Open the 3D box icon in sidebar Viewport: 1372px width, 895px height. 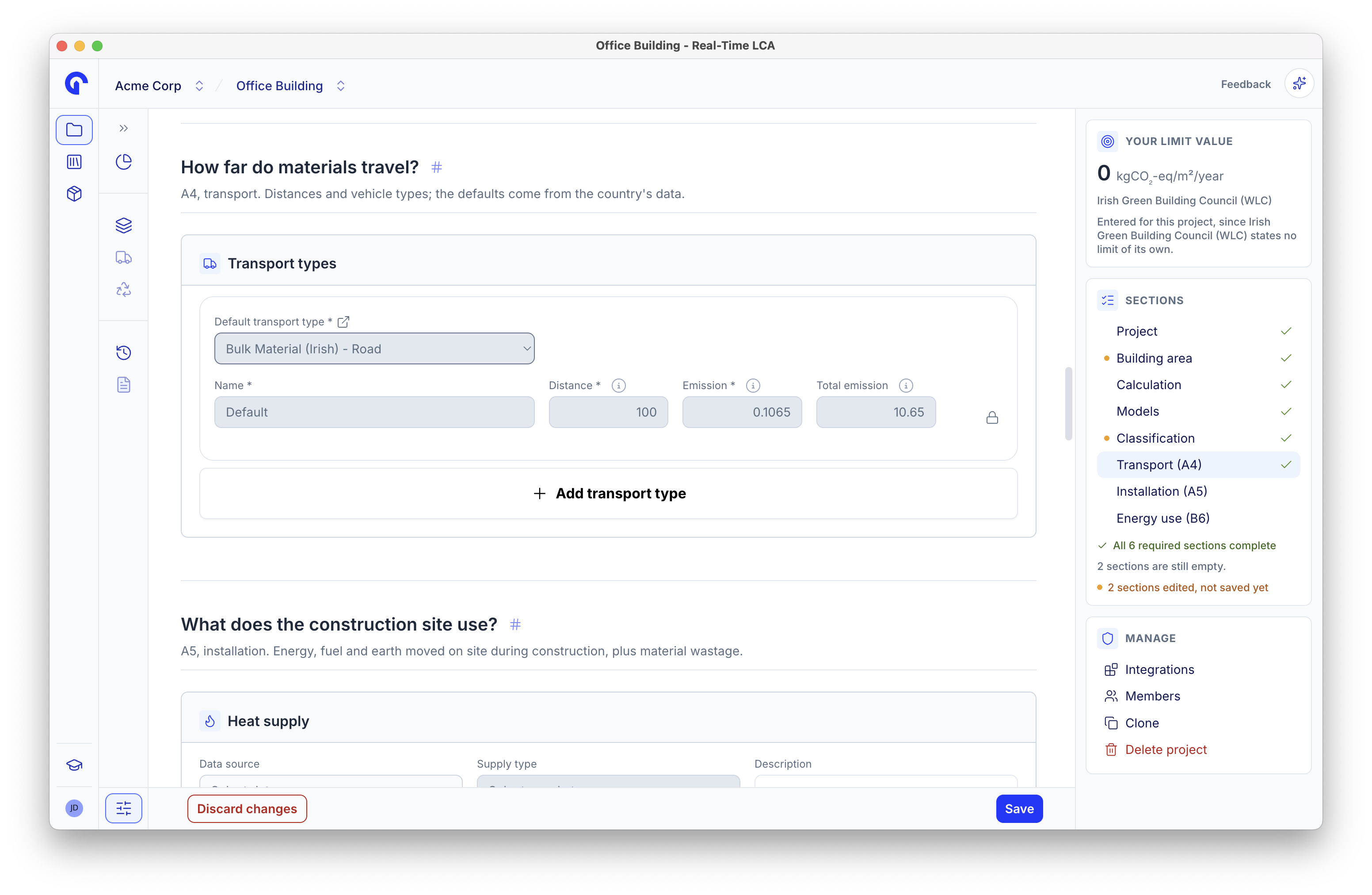click(x=74, y=194)
